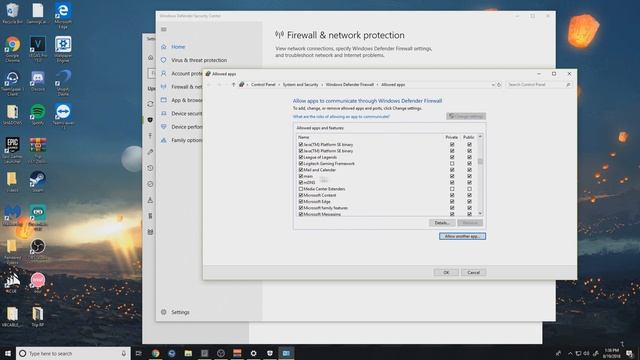Viewport: 640px width, 360px height.
Task: Open Wallpaper Engine desktop shortcut
Action: pyautogui.click(x=63, y=49)
